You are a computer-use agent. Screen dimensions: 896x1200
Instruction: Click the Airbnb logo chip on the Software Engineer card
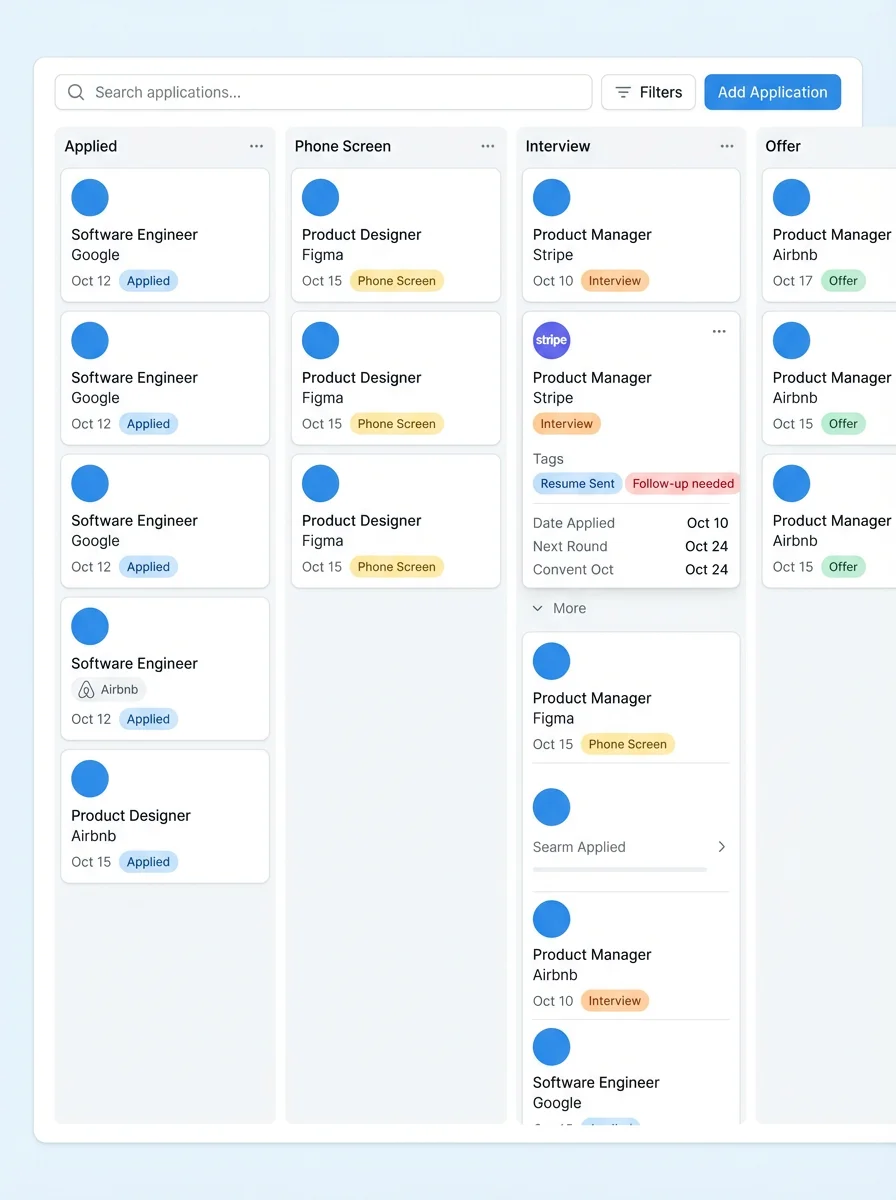[109, 689]
